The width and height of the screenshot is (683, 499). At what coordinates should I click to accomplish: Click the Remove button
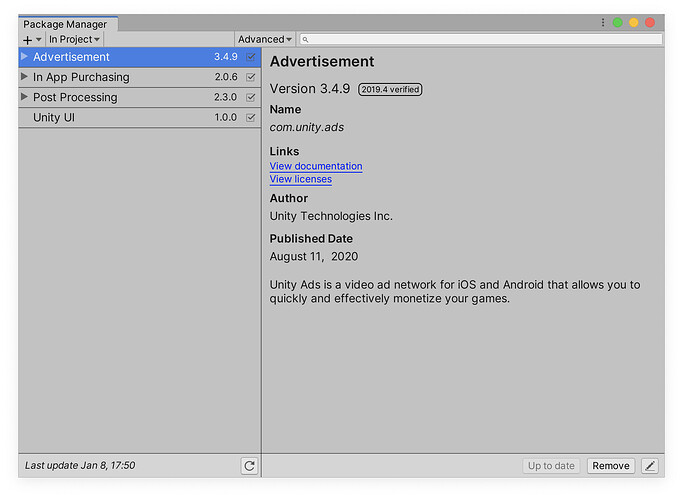tap(610, 466)
